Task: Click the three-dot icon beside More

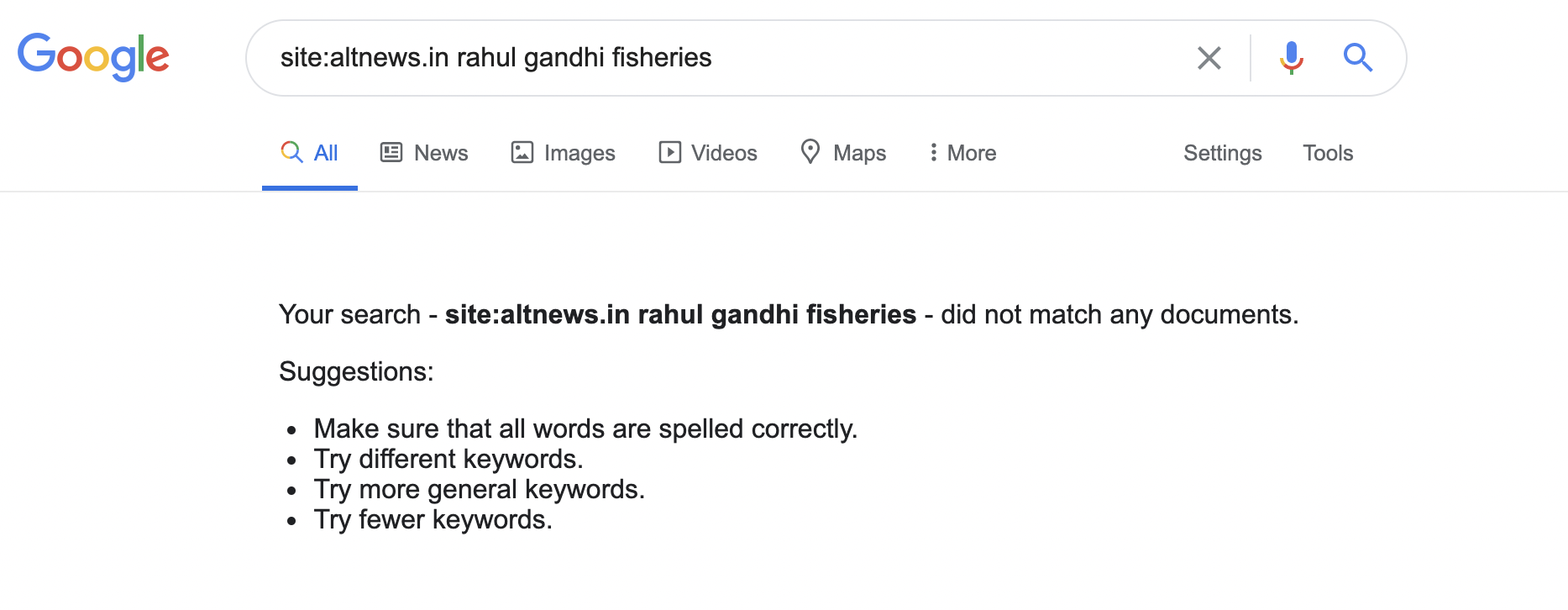Action: pyautogui.click(x=933, y=152)
